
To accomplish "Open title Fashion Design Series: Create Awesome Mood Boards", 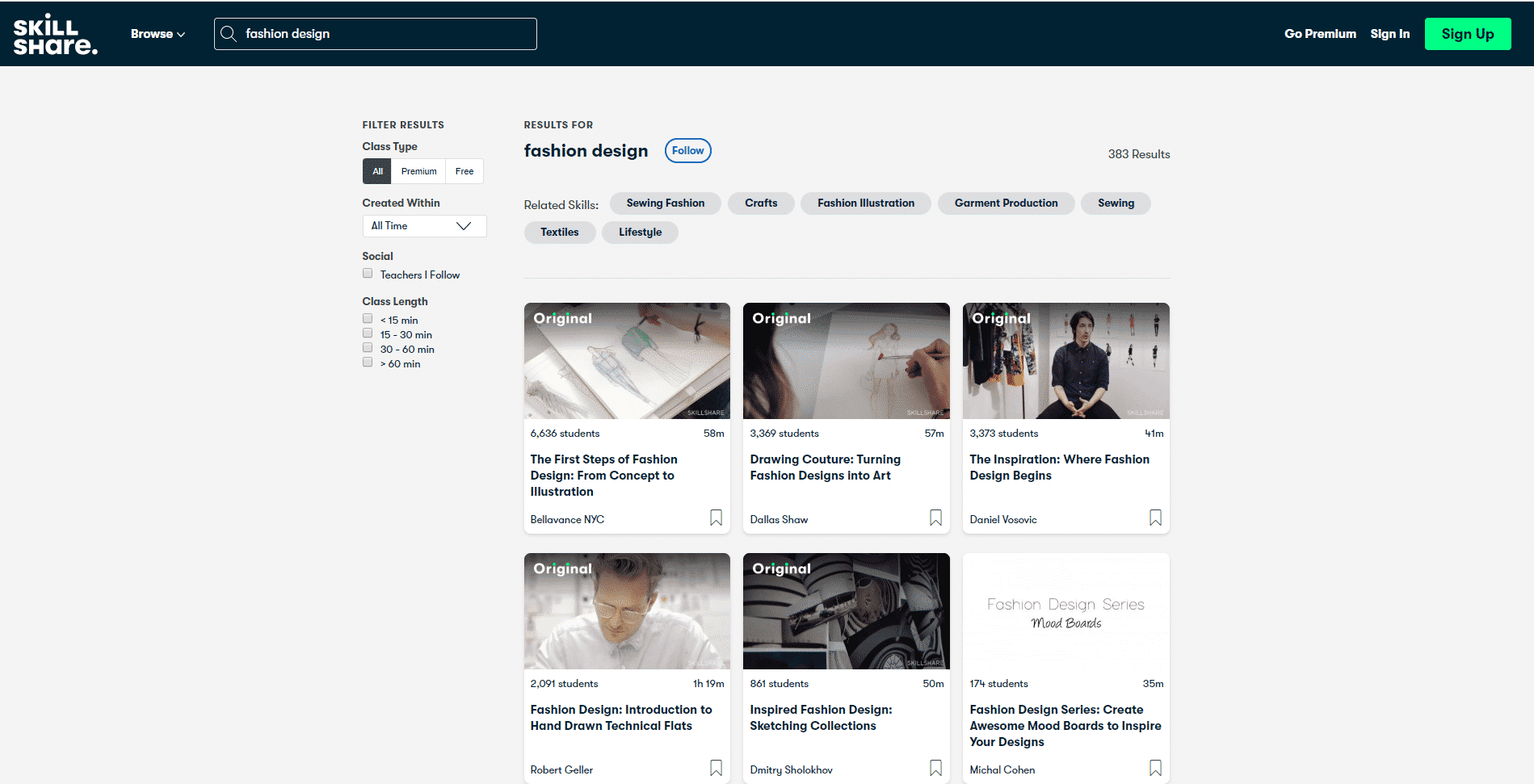I will 1065,726.
